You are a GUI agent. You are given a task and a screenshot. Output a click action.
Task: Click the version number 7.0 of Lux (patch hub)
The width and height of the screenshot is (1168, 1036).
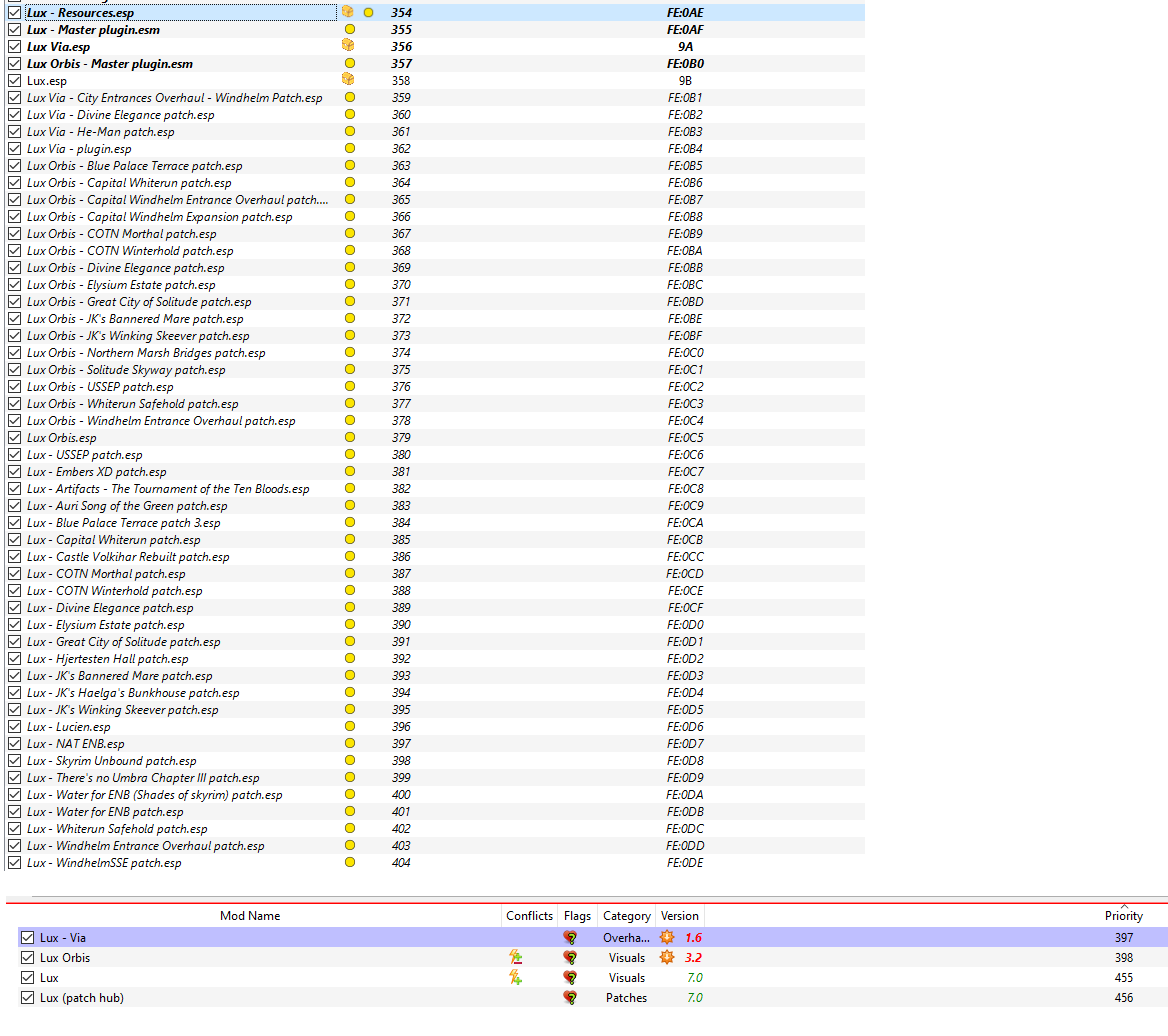pyautogui.click(x=694, y=998)
